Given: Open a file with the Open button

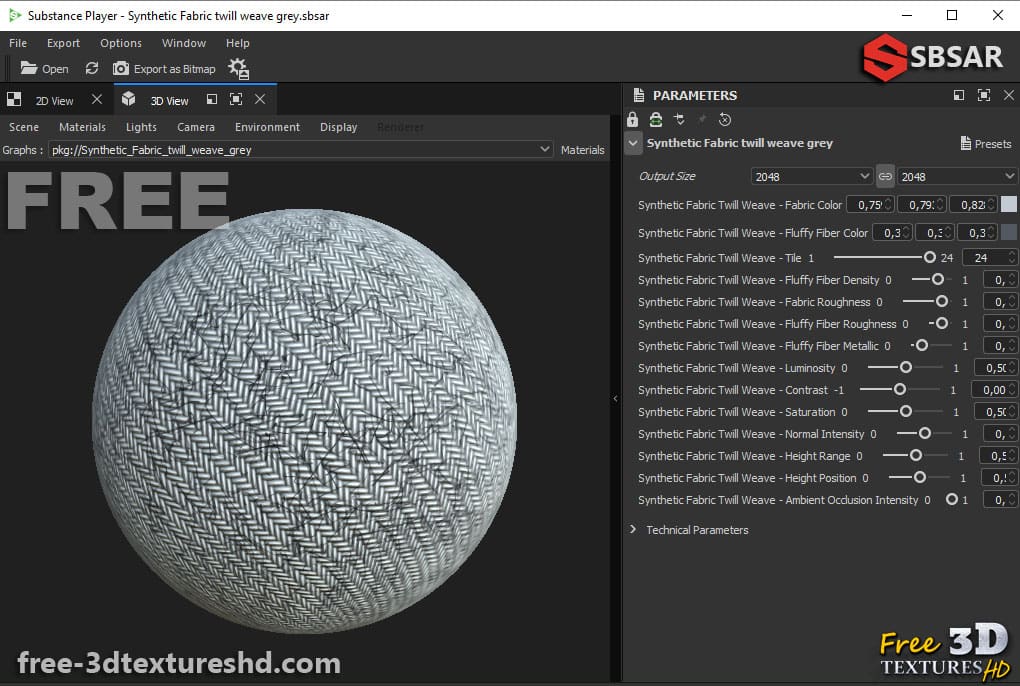Looking at the screenshot, I should pos(44,68).
